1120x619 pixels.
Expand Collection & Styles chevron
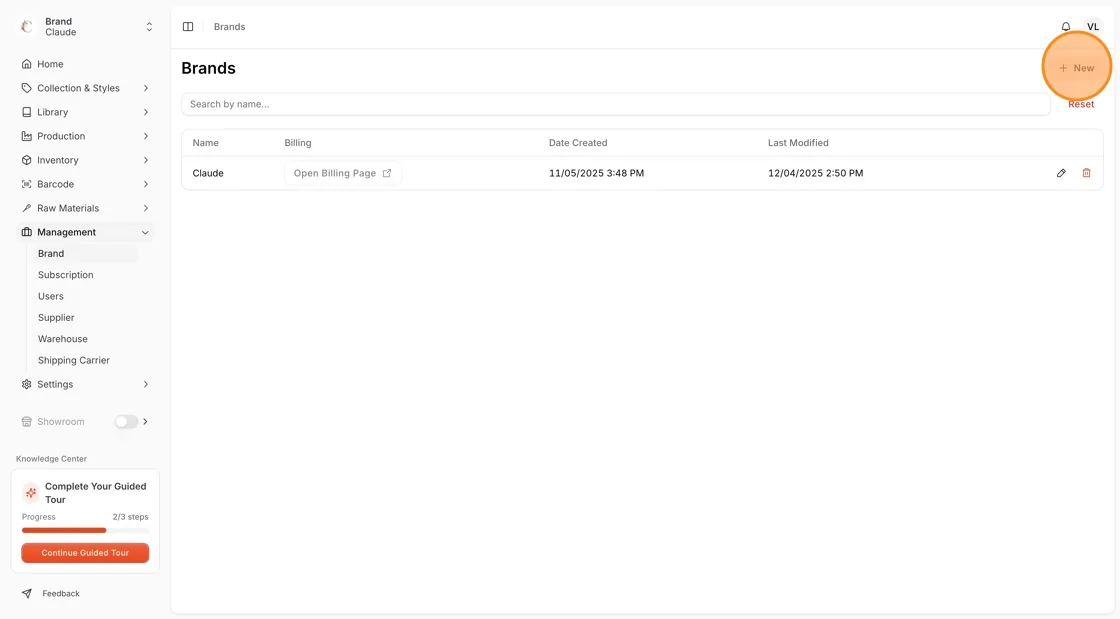(x=146, y=89)
